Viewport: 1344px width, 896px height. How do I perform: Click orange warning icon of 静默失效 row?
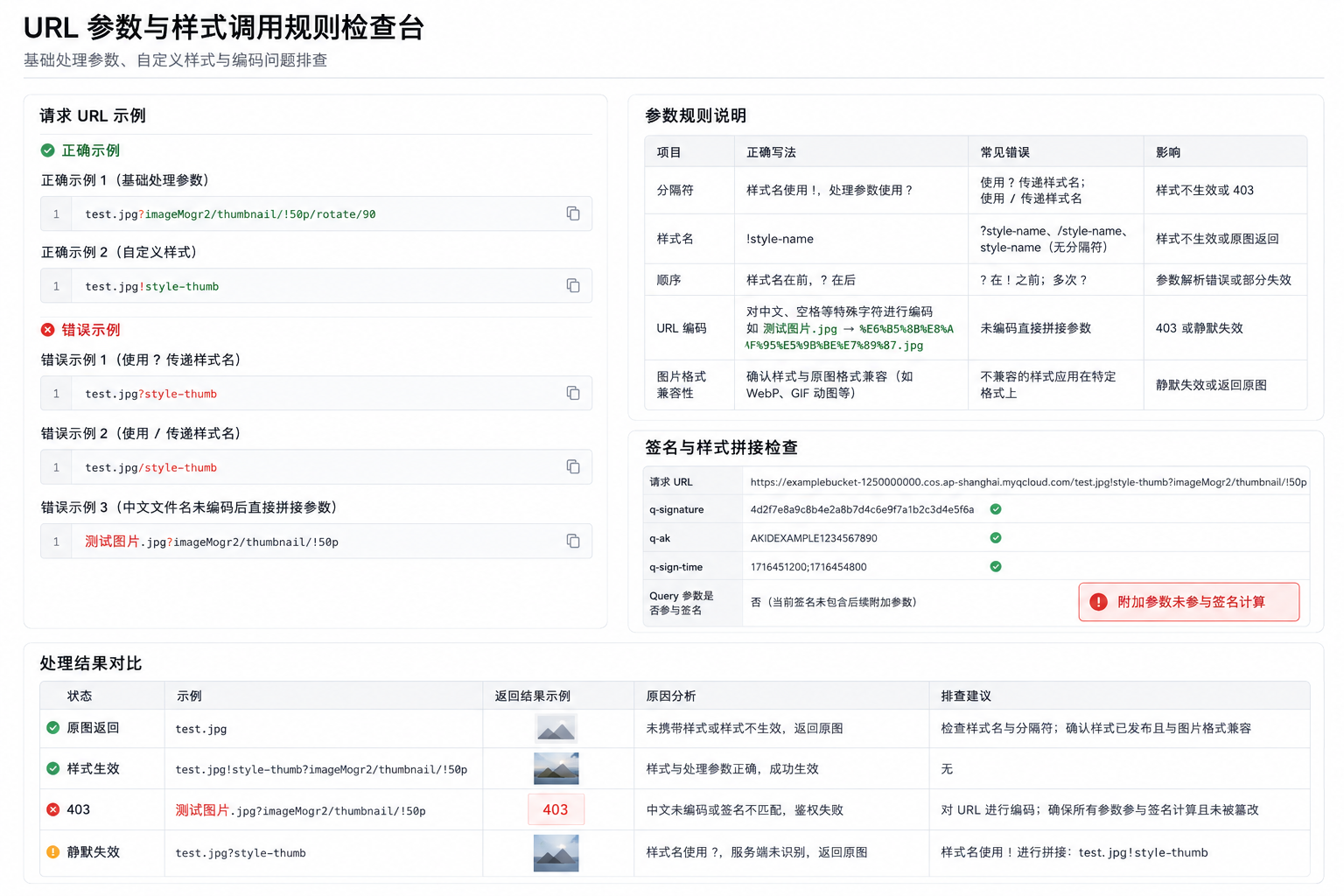click(53, 852)
